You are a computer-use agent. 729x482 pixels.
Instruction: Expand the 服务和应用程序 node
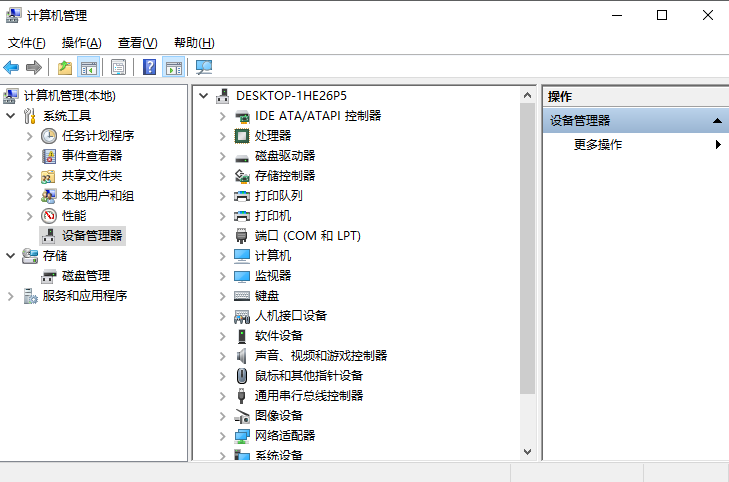point(11,296)
